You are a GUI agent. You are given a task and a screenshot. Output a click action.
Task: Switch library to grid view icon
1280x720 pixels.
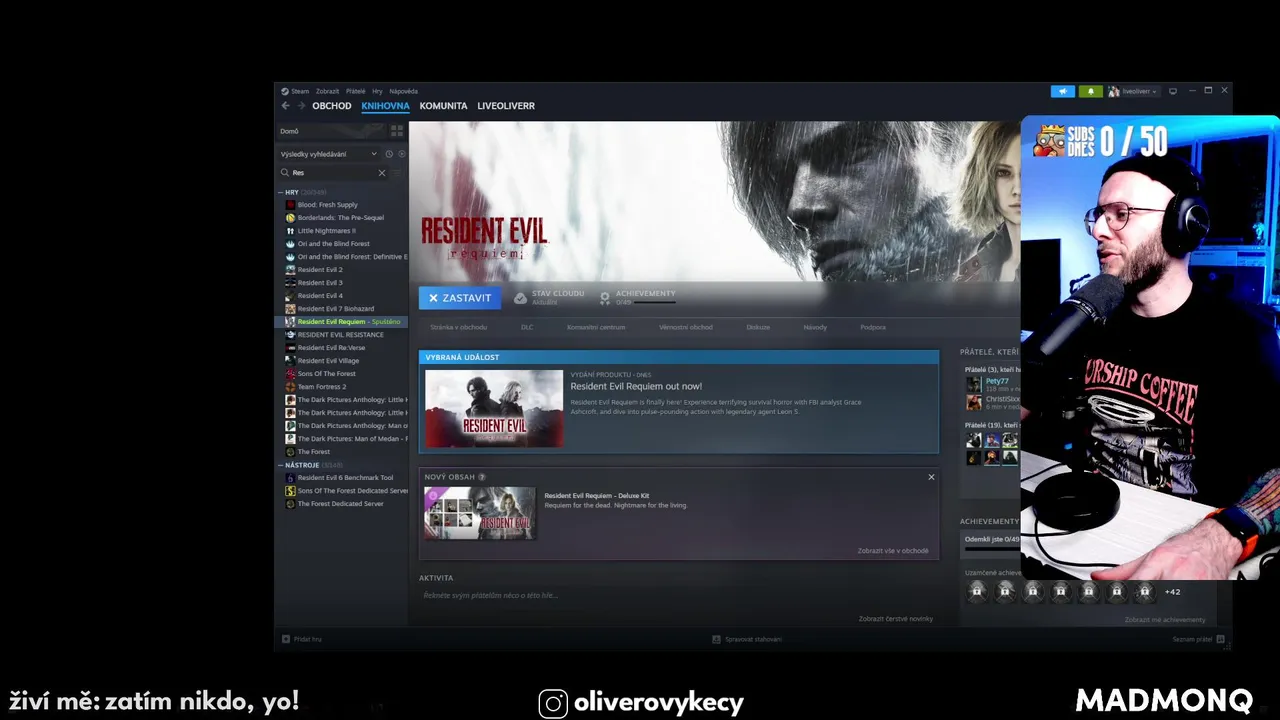tap(397, 131)
